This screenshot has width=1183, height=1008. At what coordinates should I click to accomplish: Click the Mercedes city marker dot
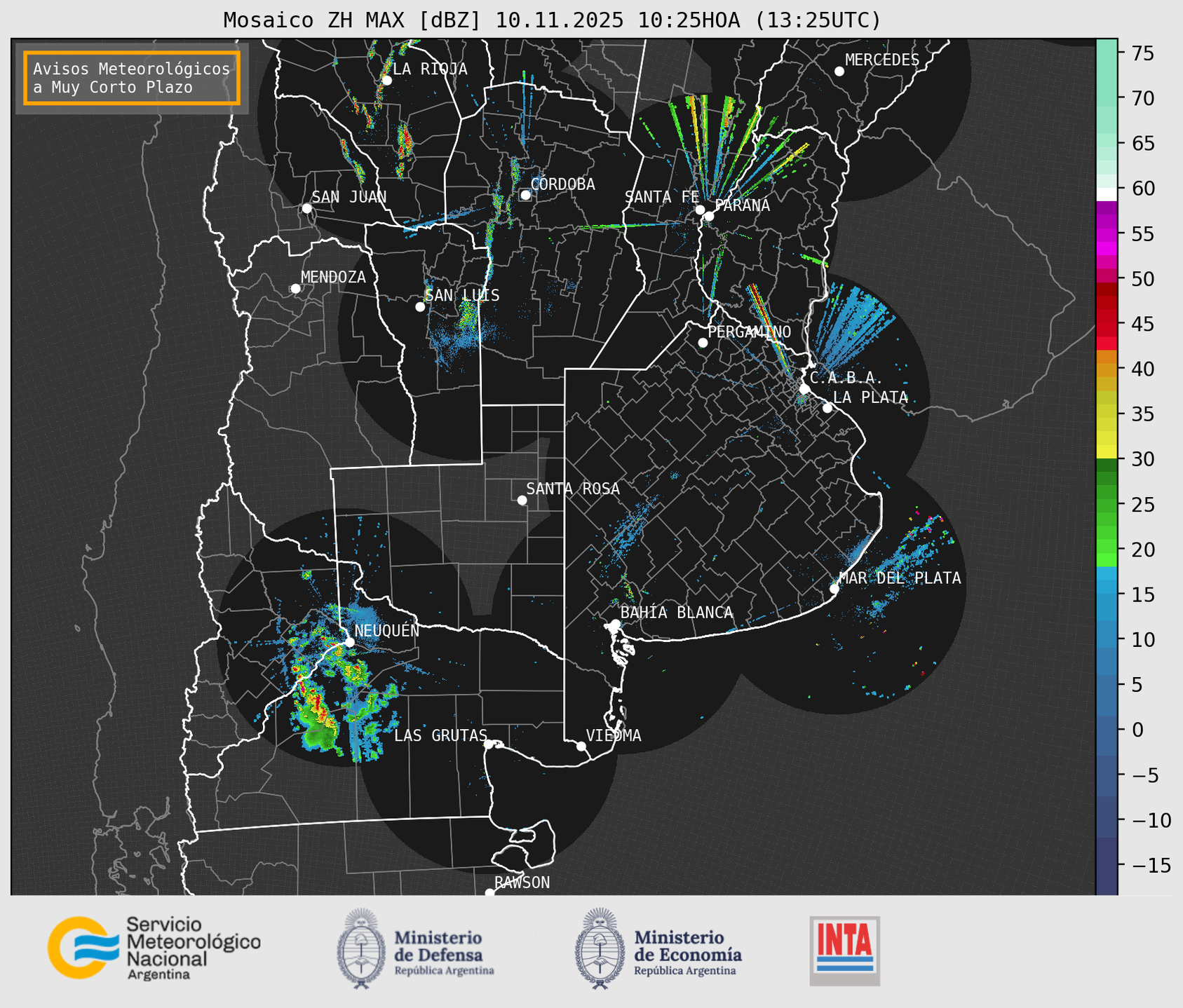pyautogui.click(x=839, y=71)
